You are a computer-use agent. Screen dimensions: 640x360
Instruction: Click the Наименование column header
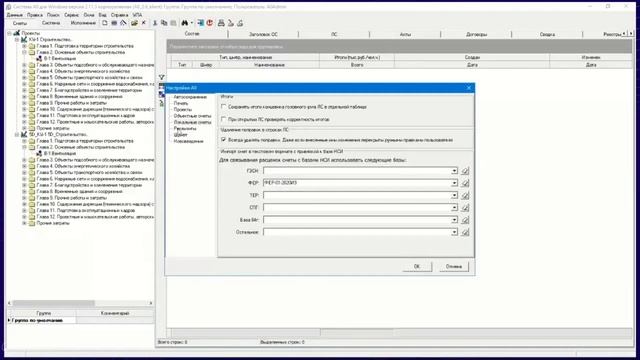click(269, 65)
